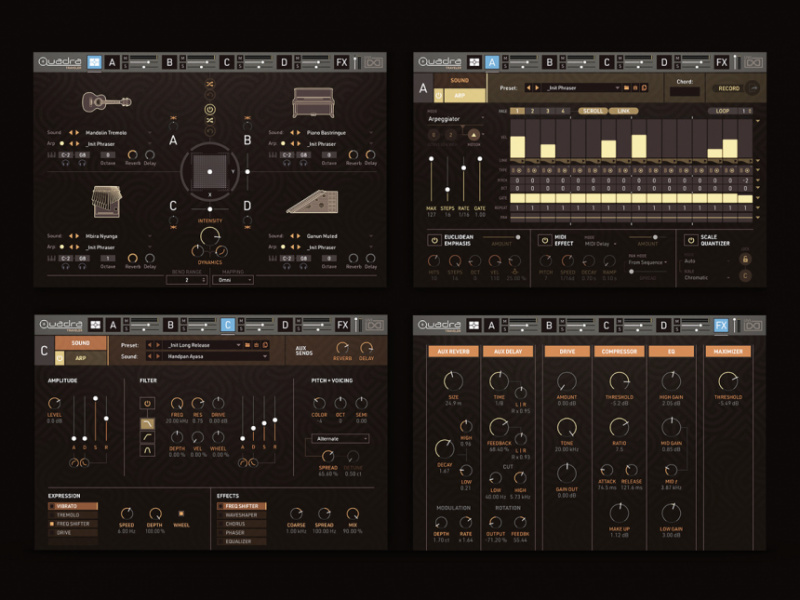Toggle Euclidean Emphasis power button
The height and width of the screenshot is (600, 800).
pyautogui.click(x=432, y=240)
